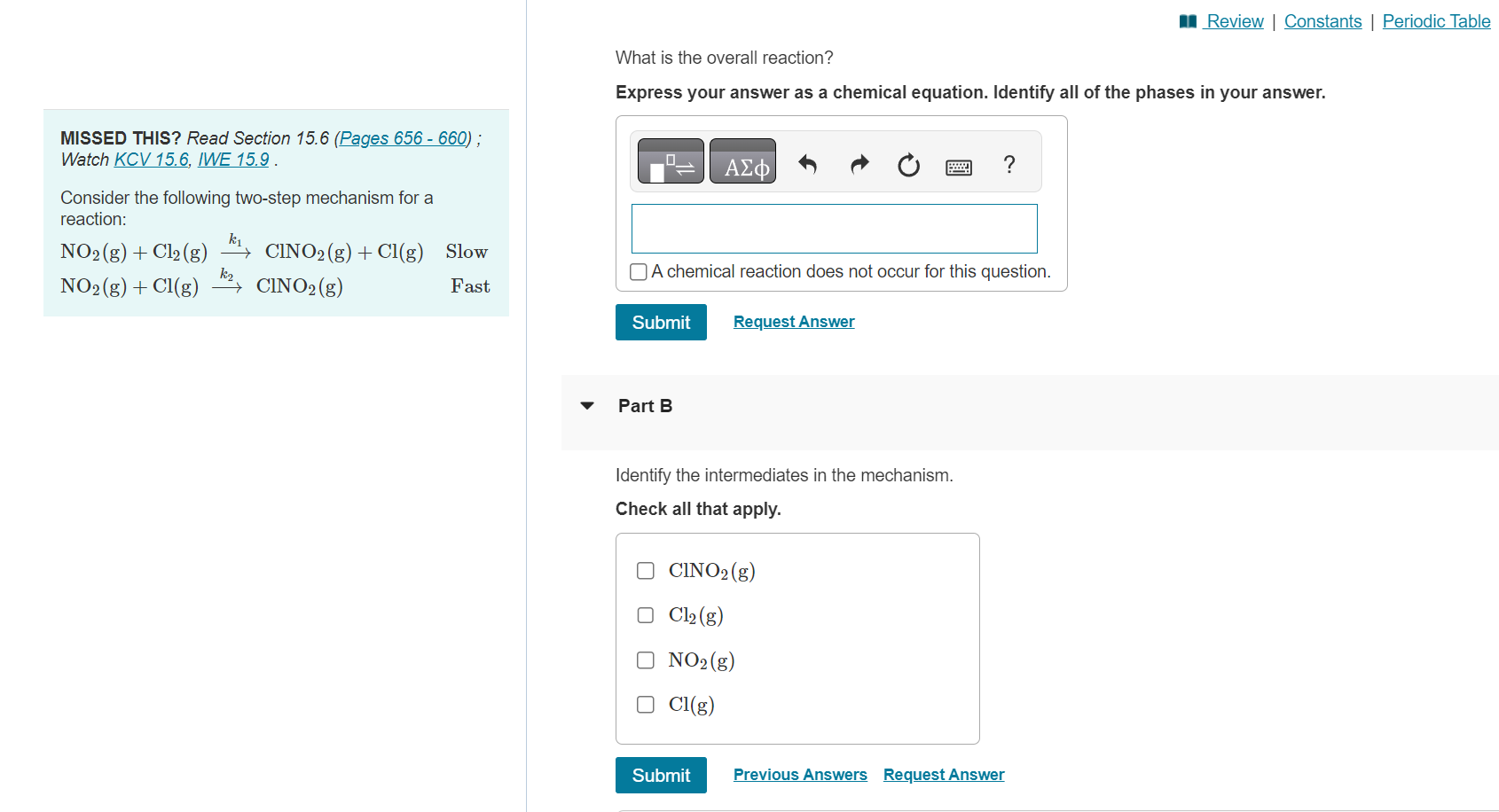Viewport: 1499px width, 812px height.
Task: Select the ClNO2(g) checkbox
Action: [x=645, y=570]
